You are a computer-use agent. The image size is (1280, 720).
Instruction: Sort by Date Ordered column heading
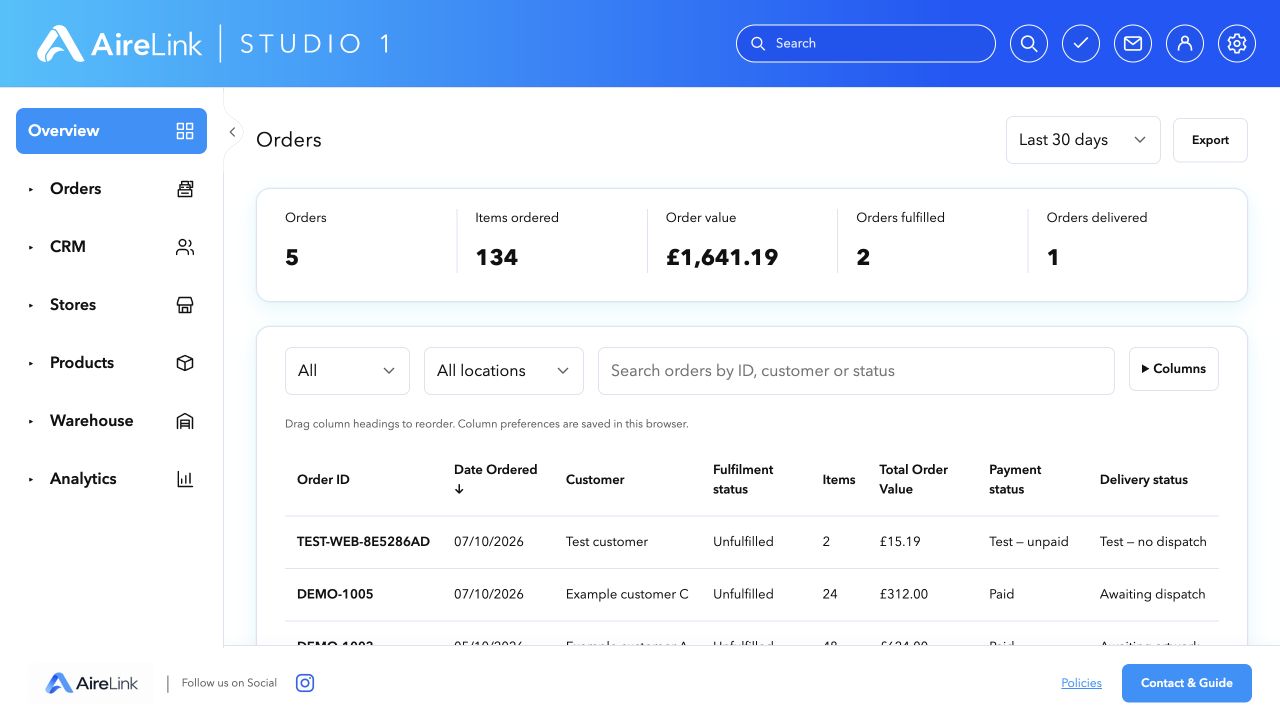coord(496,479)
